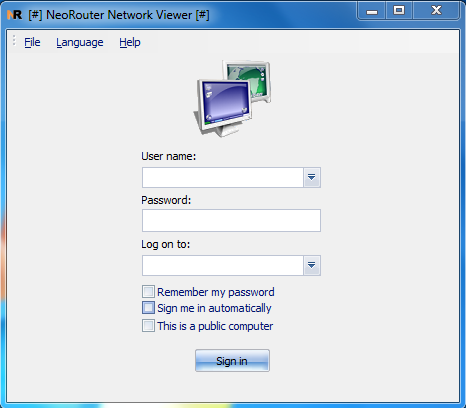Click the NeoRouter NR title bar icon
The width and height of the screenshot is (466, 408).
[x=15, y=15]
